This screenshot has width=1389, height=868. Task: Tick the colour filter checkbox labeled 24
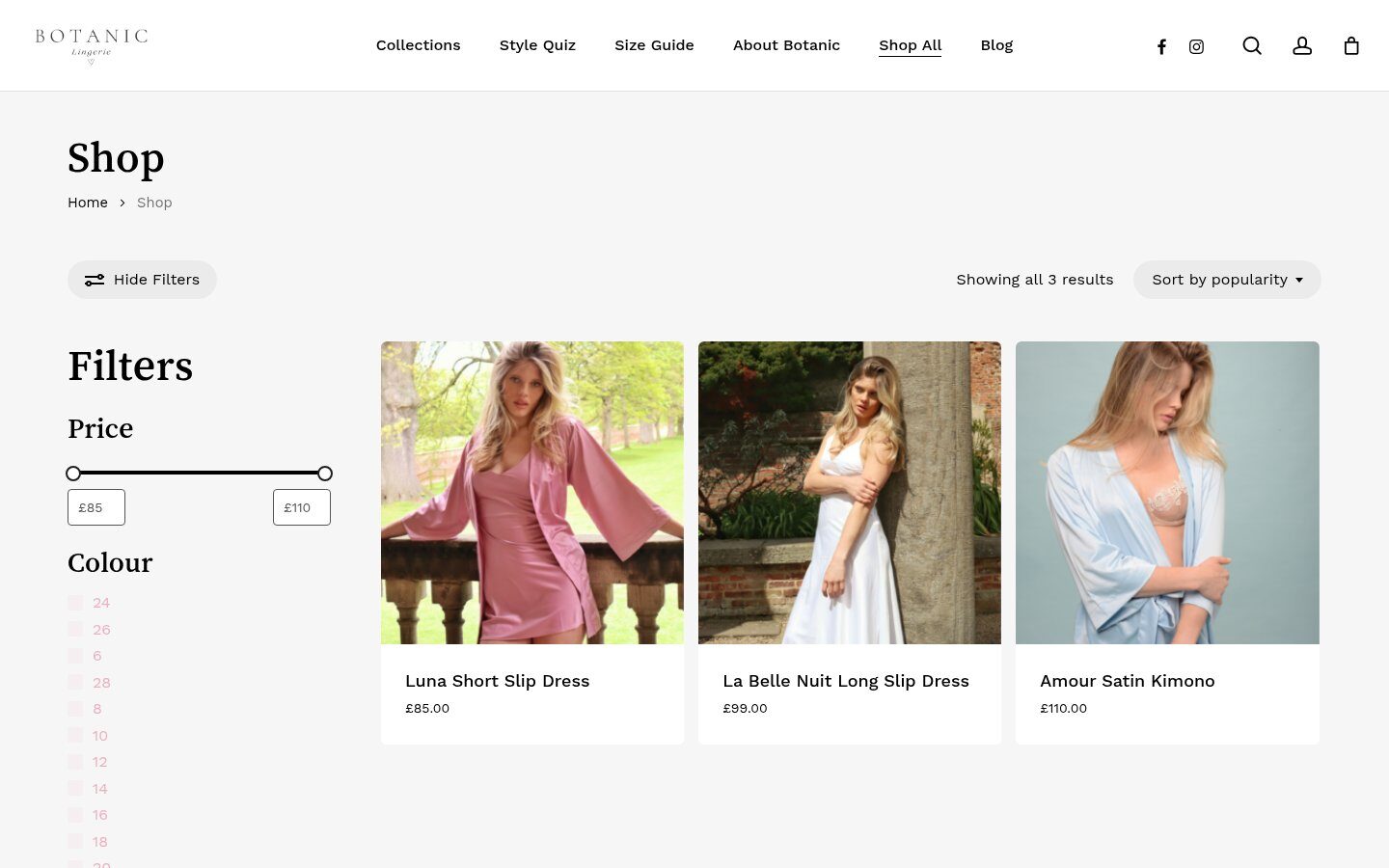coord(75,603)
